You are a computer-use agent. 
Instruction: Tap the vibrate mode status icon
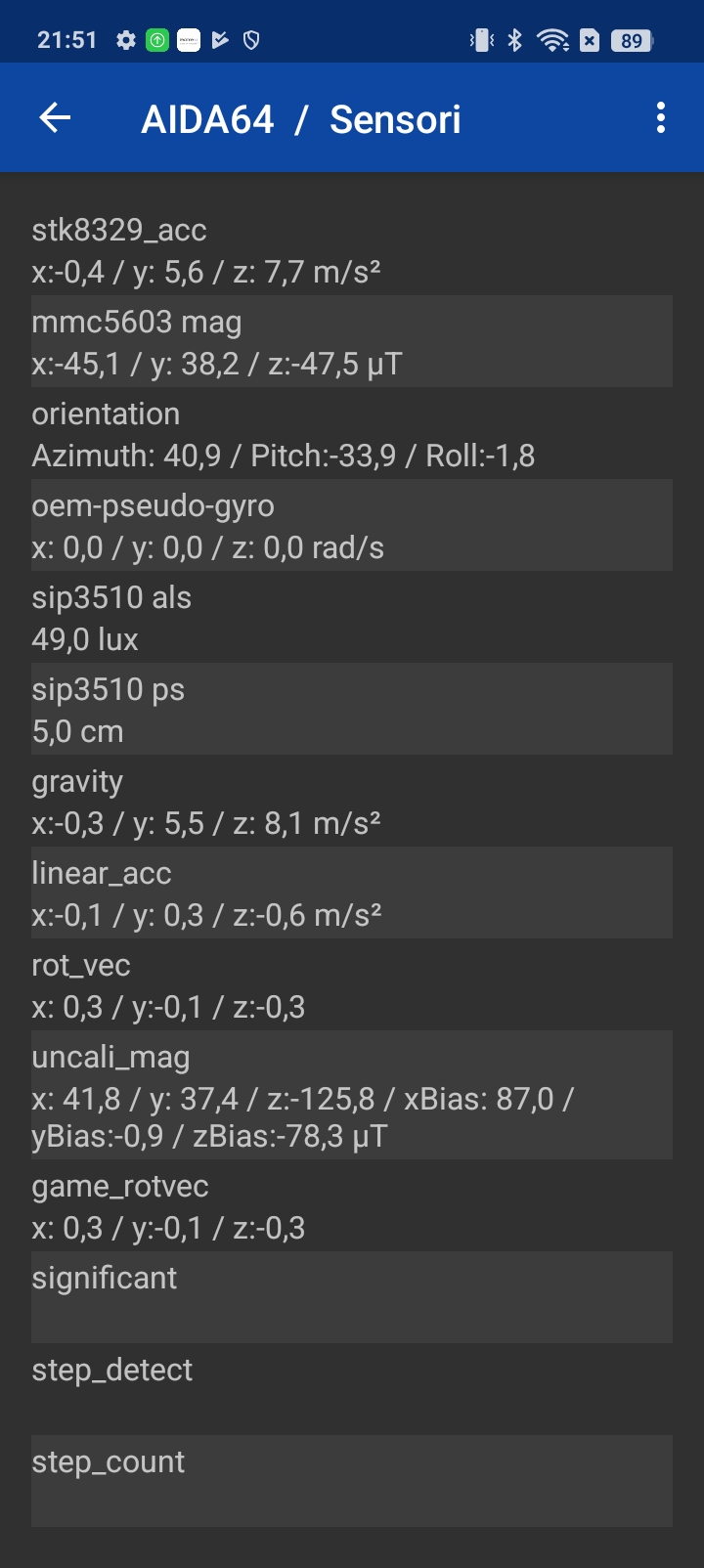(x=482, y=40)
